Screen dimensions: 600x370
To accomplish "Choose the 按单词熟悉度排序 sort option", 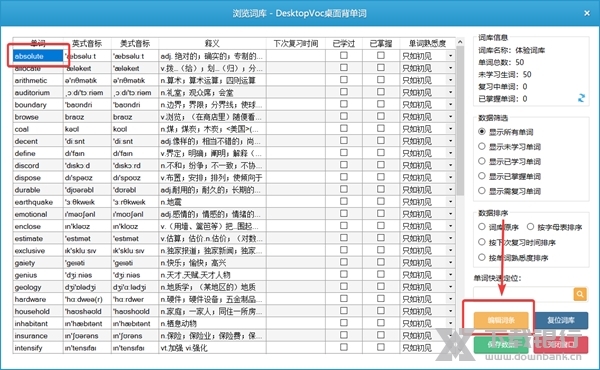I will coord(482,258).
